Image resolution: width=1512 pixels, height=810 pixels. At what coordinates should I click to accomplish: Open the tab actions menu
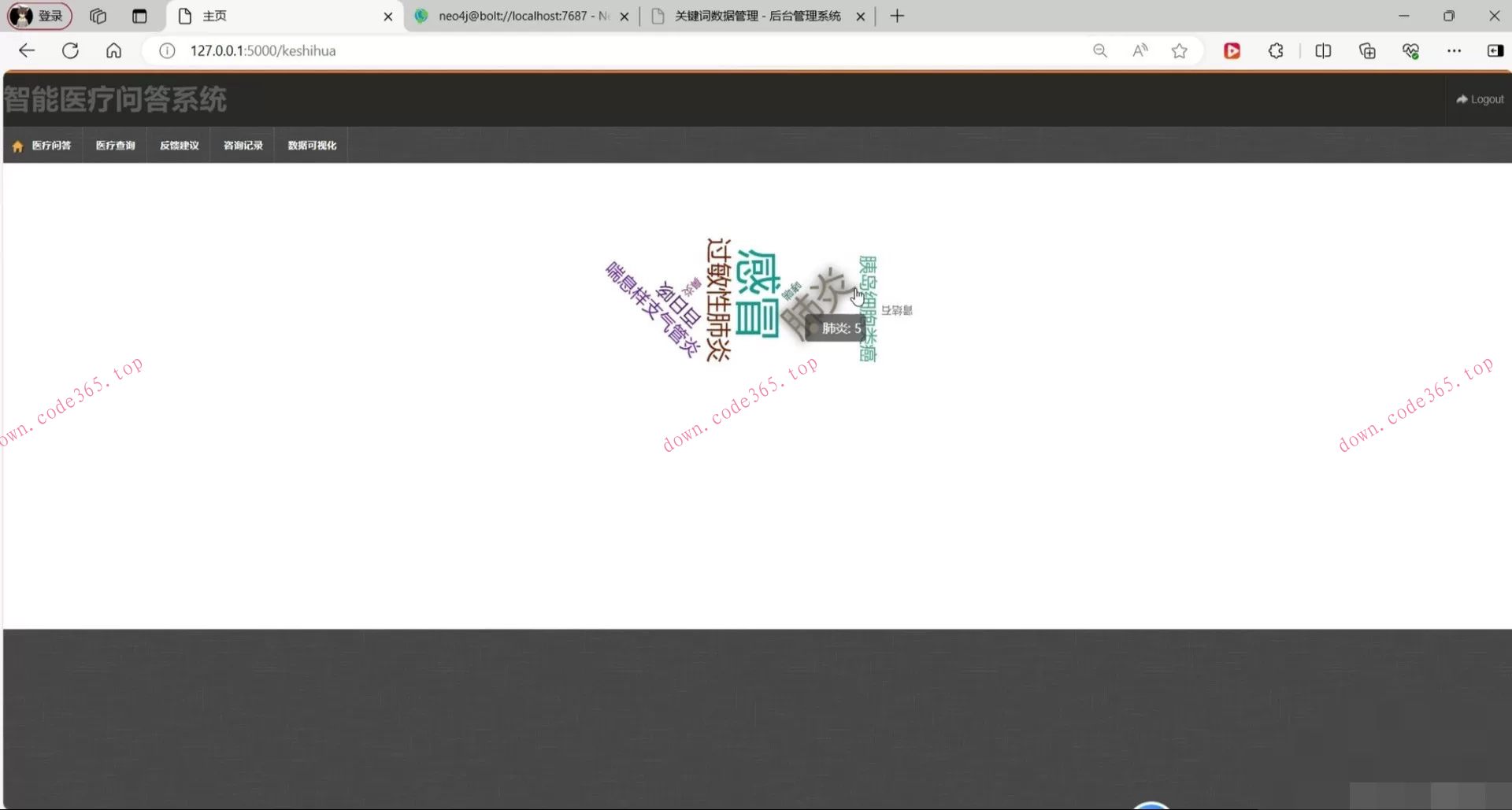point(139,16)
